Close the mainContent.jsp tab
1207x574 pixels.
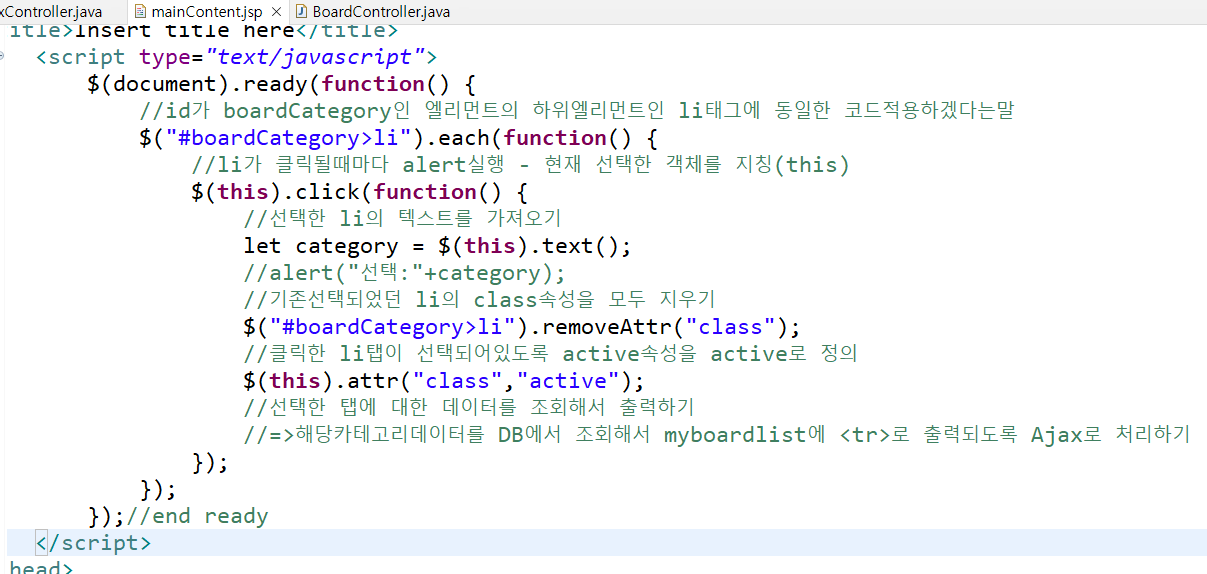[277, 12]
